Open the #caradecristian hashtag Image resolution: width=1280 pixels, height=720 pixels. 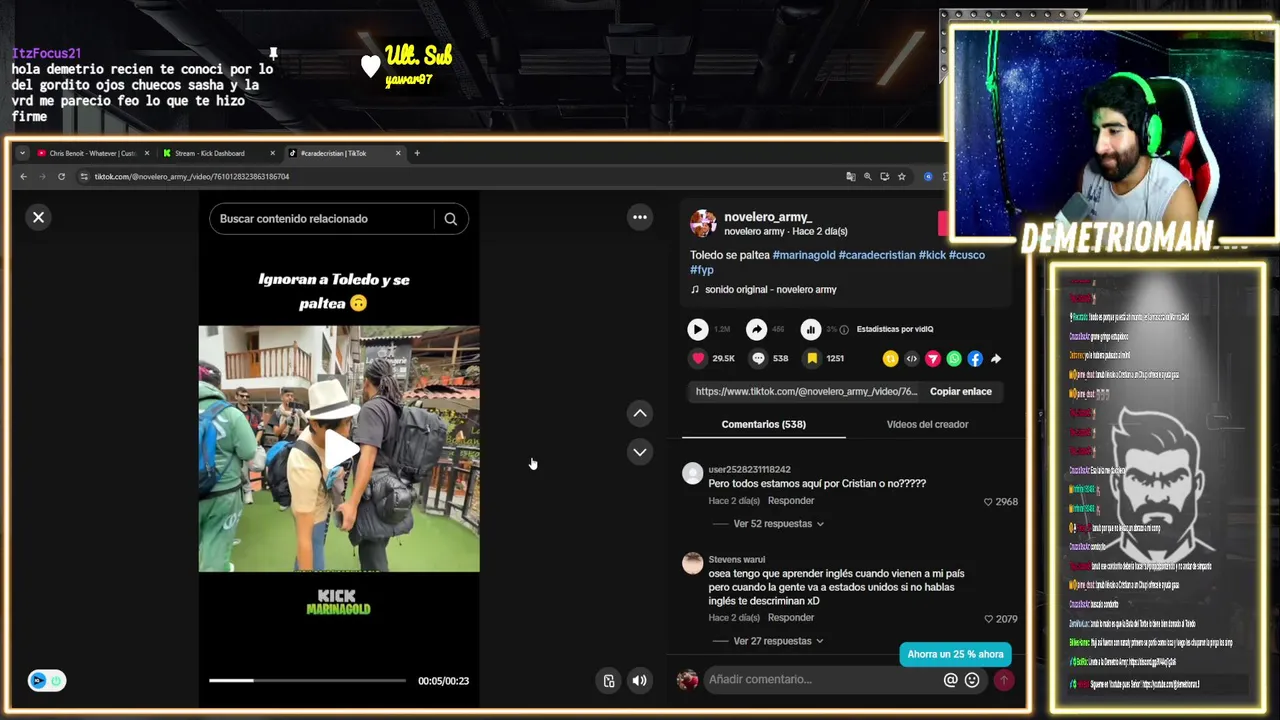click(x=877, y=255)
